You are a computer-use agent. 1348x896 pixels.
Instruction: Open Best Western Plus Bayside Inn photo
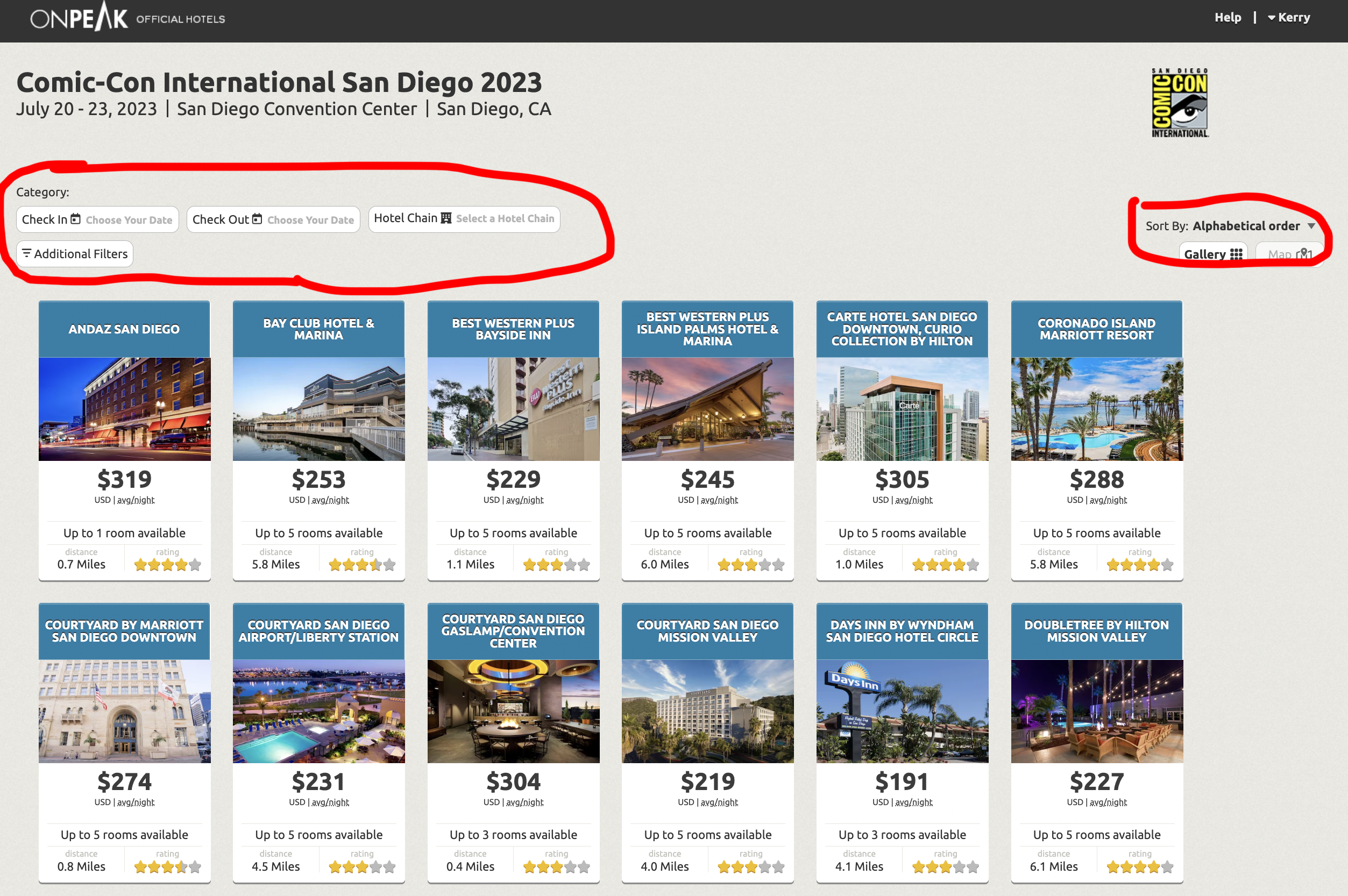tap(514, 409)
